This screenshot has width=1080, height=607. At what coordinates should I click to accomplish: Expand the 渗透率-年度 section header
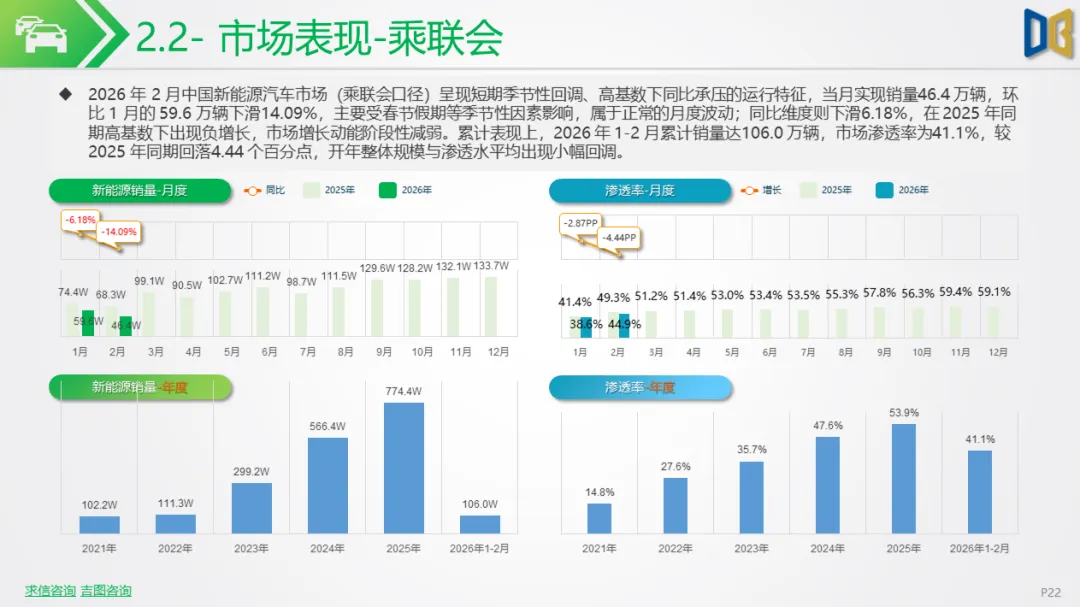640,388
